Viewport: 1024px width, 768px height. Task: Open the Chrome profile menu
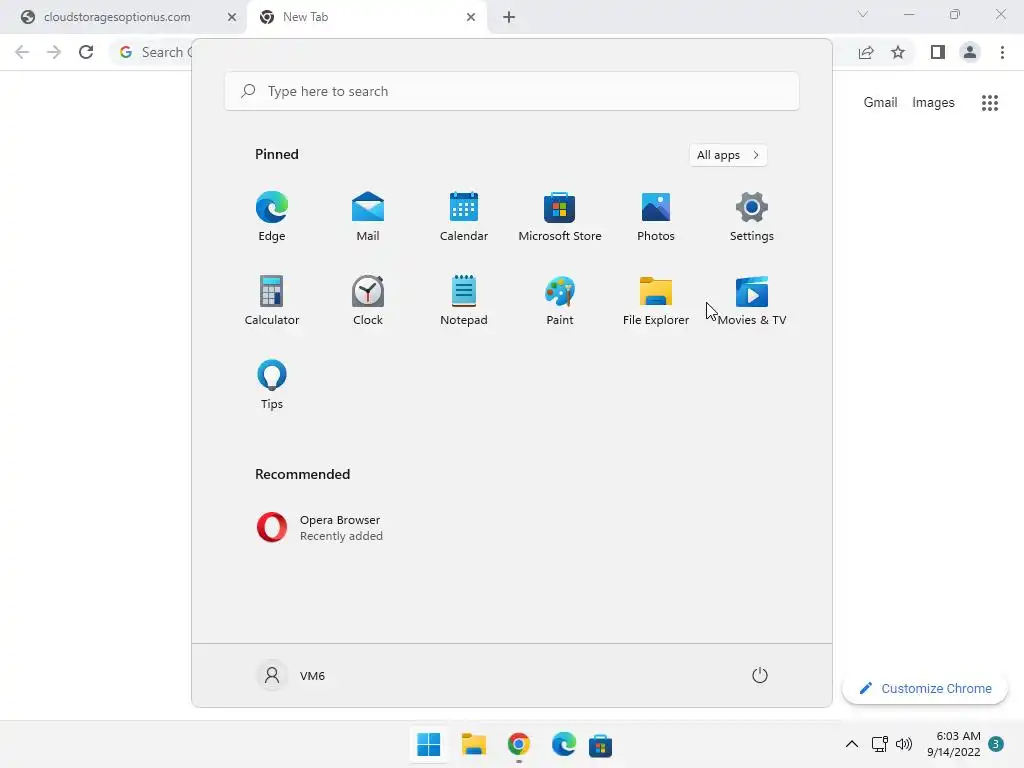(970, 52)
